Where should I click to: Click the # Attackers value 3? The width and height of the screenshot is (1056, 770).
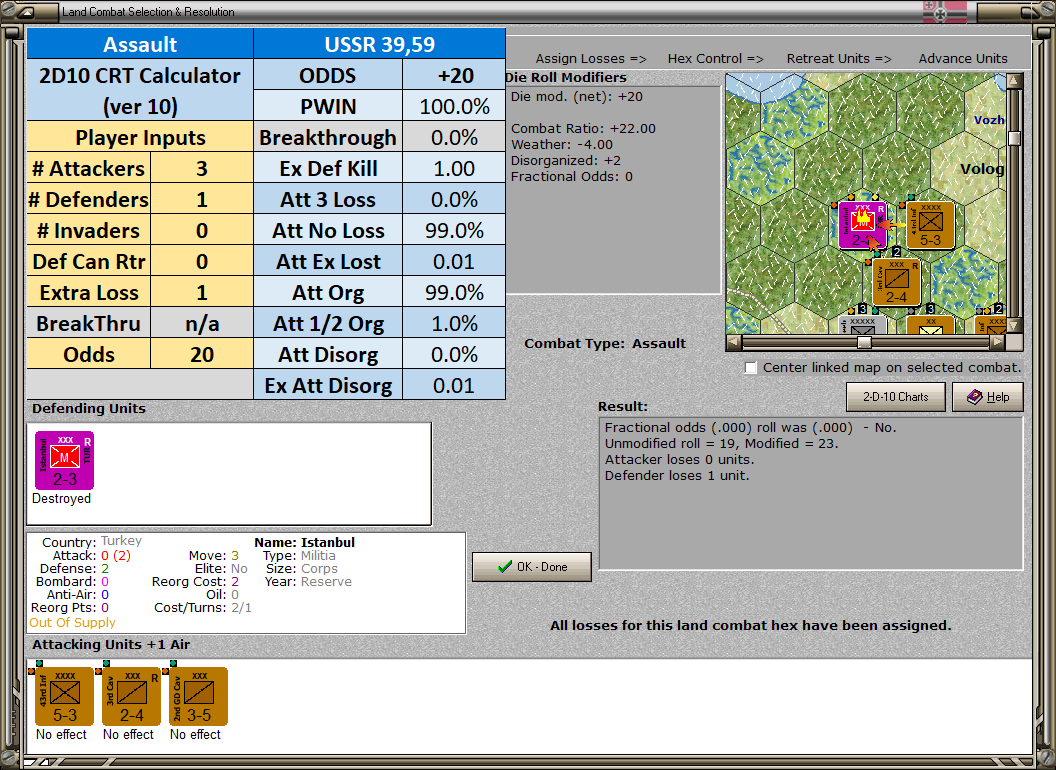[x=202, y=168]
